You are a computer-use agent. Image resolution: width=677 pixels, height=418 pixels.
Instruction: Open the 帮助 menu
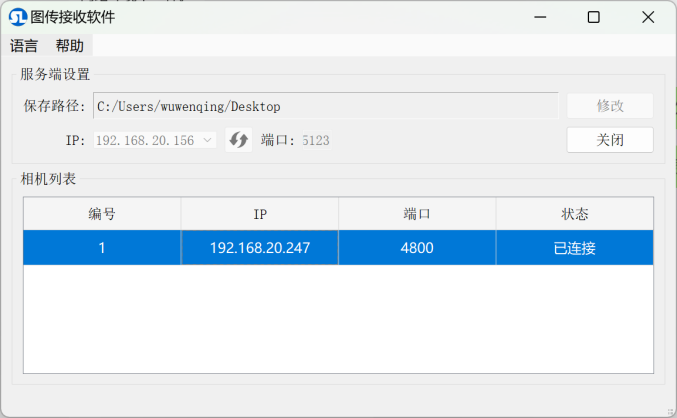pyautogui.click(x=69, y=45)
